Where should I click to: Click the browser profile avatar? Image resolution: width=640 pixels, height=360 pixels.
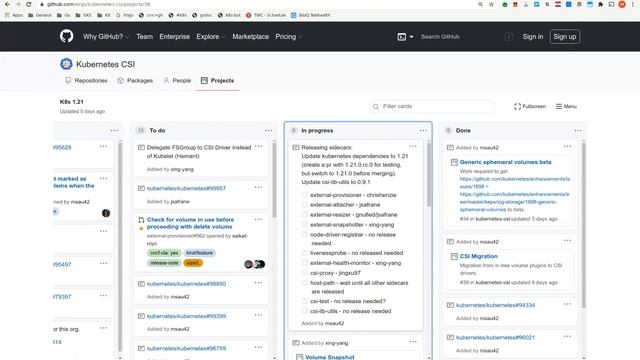[622, 4]
